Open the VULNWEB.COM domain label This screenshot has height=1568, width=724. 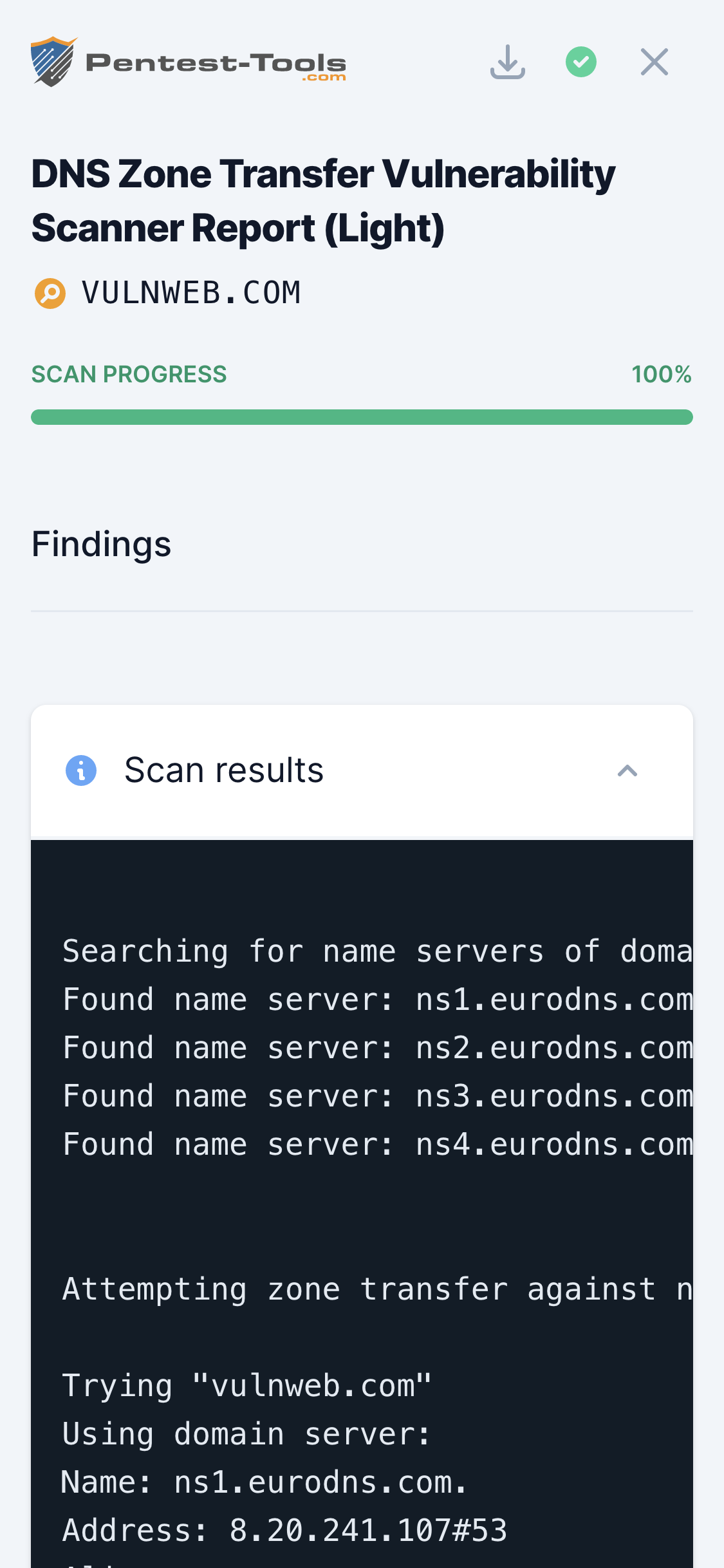(x=191, y=293)
